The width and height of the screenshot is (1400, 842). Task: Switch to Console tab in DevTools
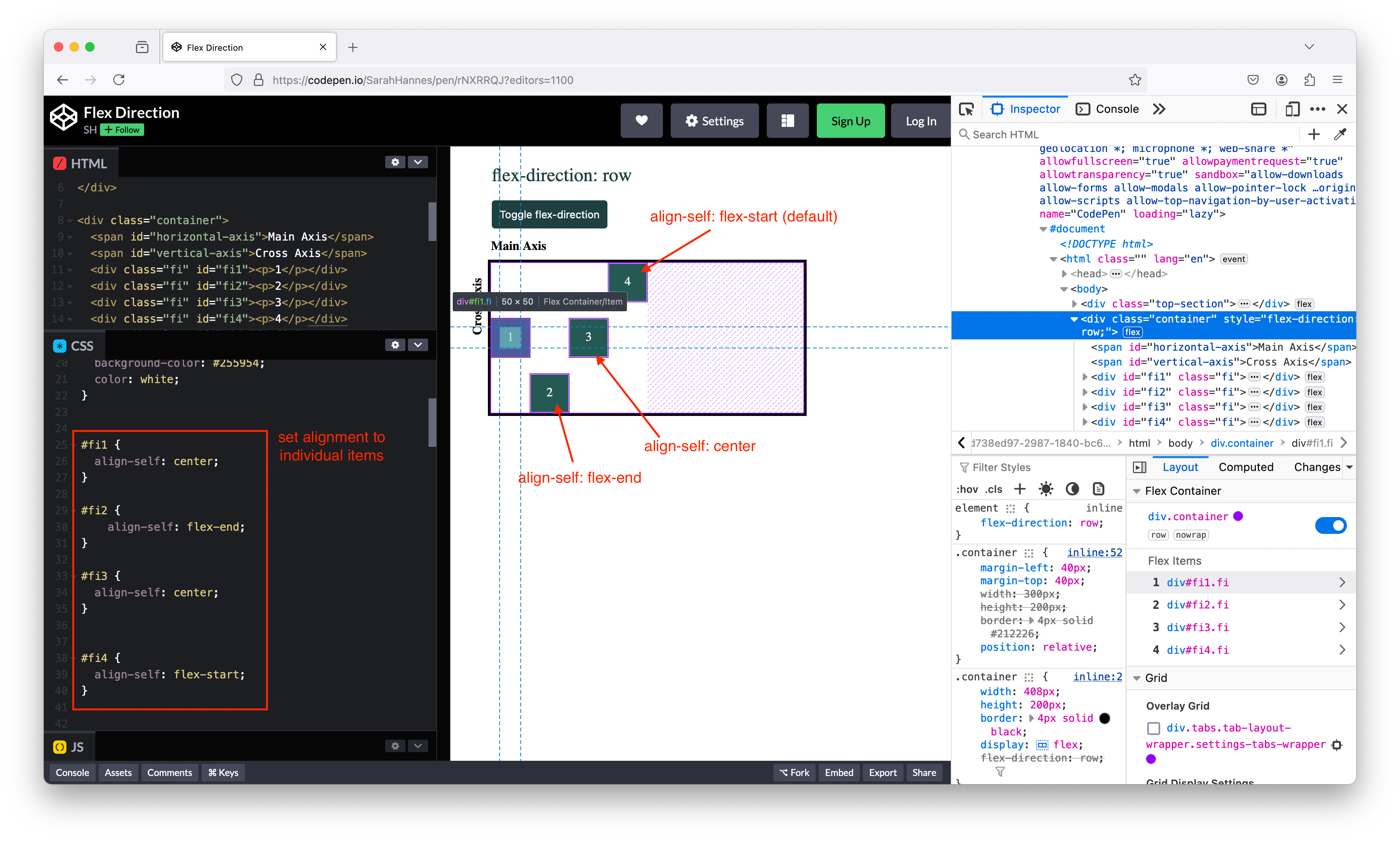click(1107, 109)
